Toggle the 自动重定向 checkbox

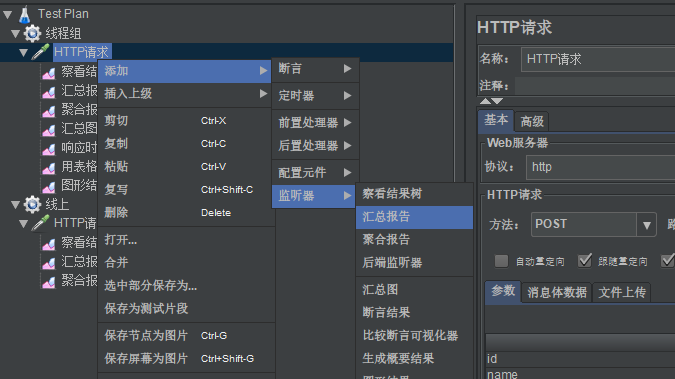pyautogui.click(x=501, y=261)
